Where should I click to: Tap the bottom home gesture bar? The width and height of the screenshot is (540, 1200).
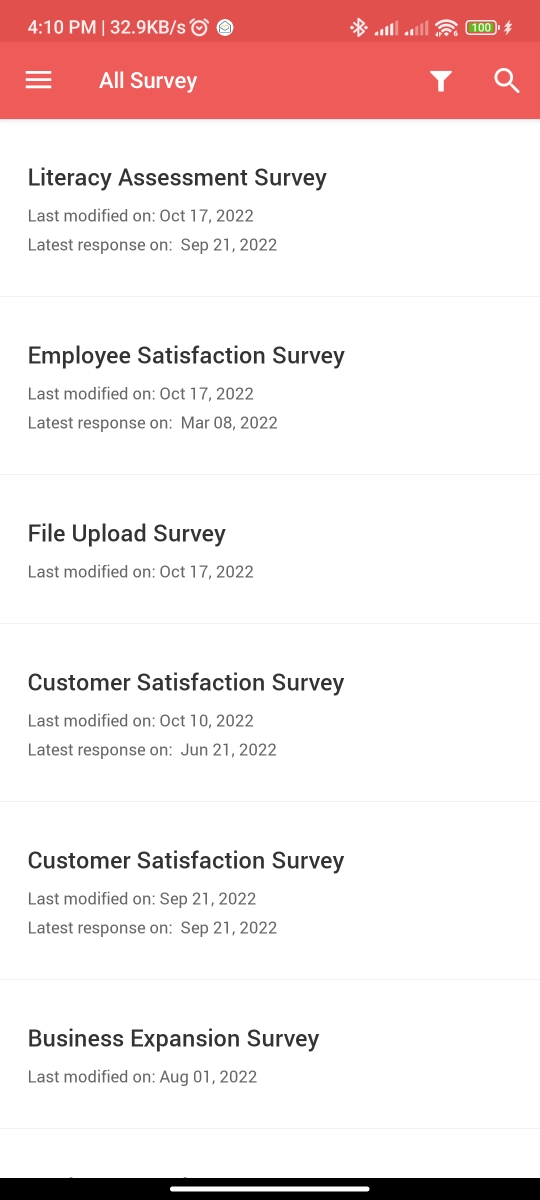coord(270,1188)
